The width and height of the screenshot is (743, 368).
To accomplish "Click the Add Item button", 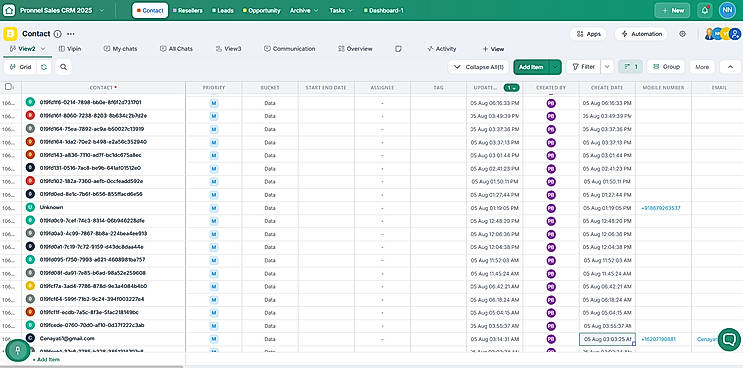I will tap(531, 67).
